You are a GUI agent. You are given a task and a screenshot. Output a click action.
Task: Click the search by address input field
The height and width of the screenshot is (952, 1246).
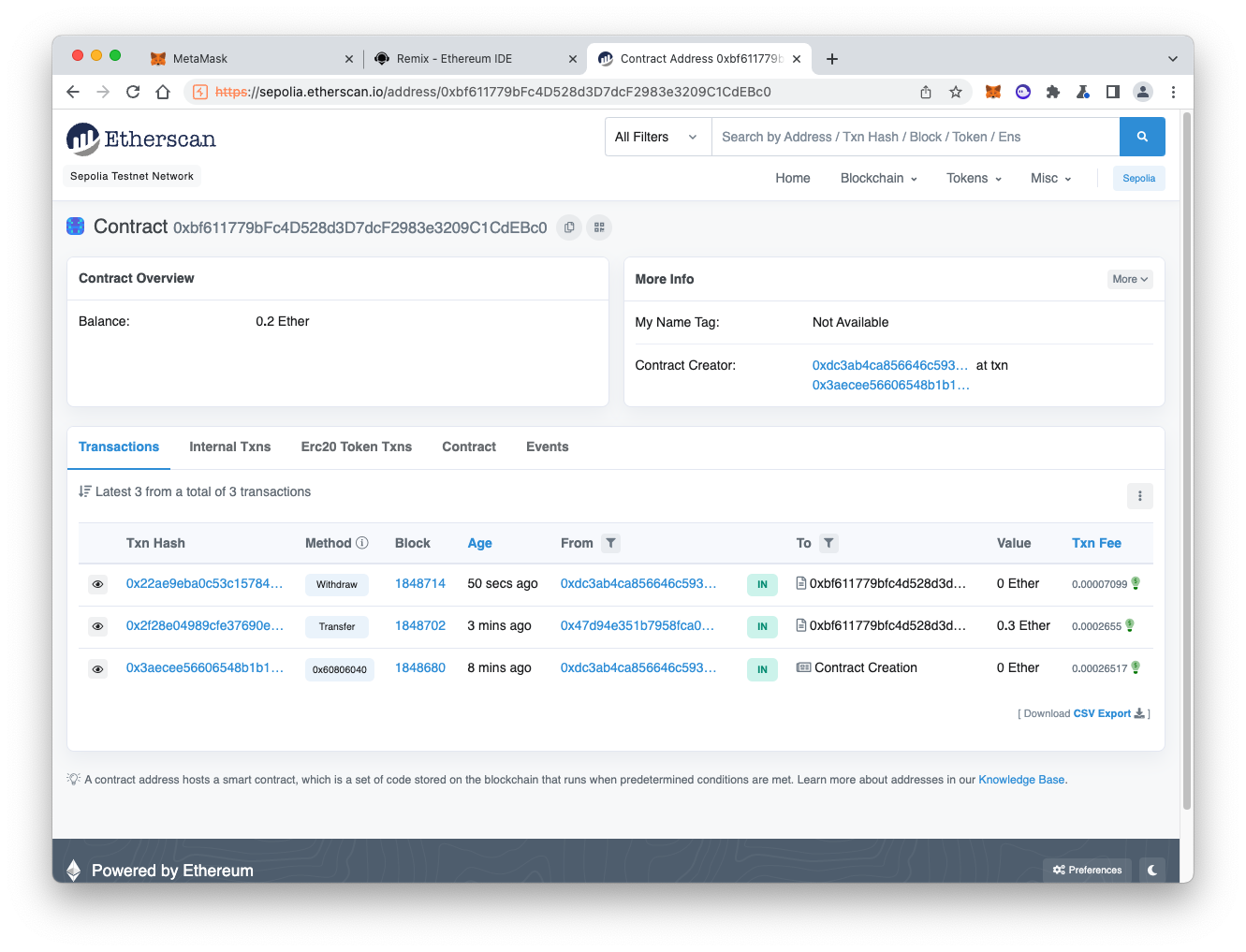pyautogui.click(x=916, y=137)
